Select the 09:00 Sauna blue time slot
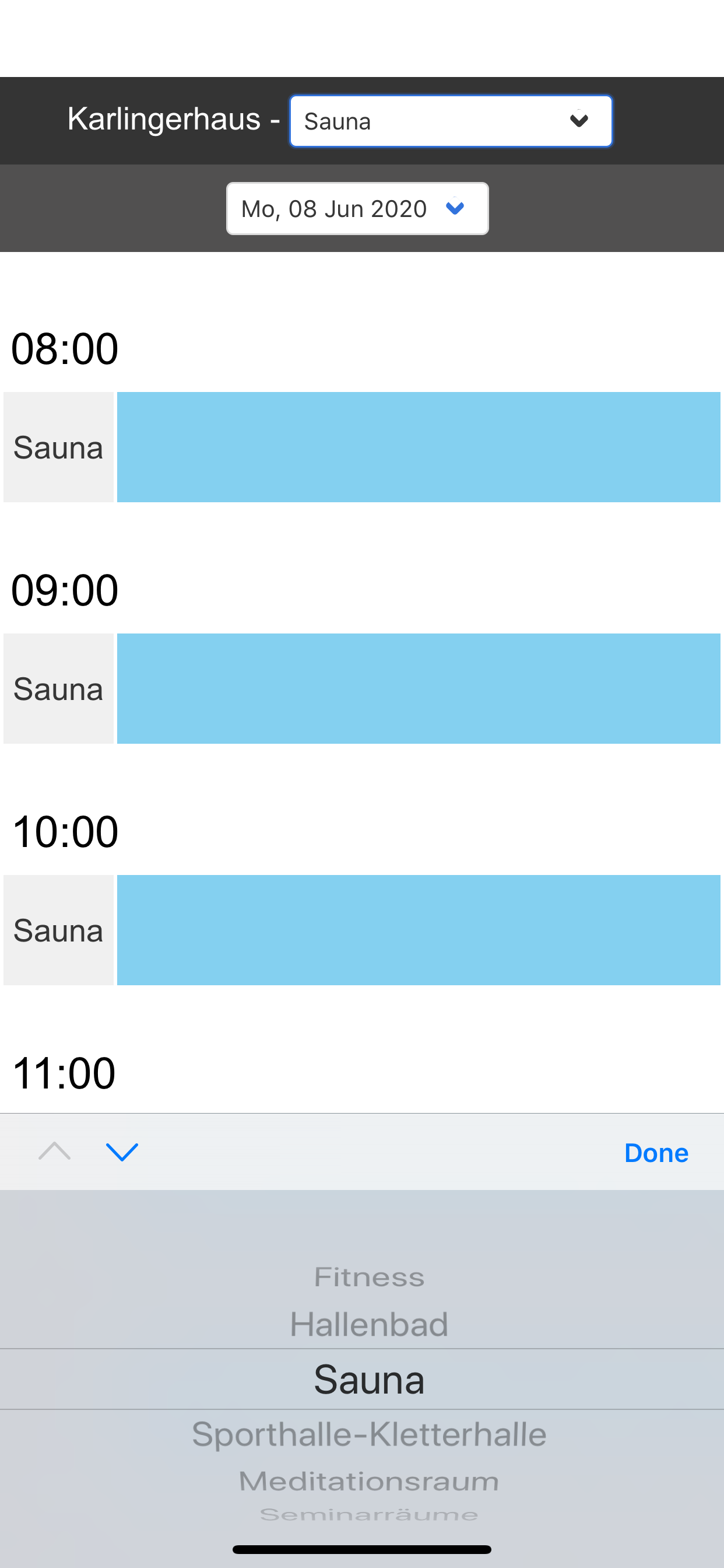The image size is (724, 1568). [x=419, y=688]
